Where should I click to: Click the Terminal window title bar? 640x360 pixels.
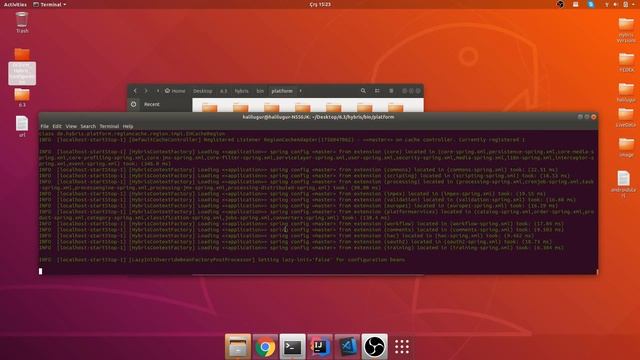coord(318,117)
